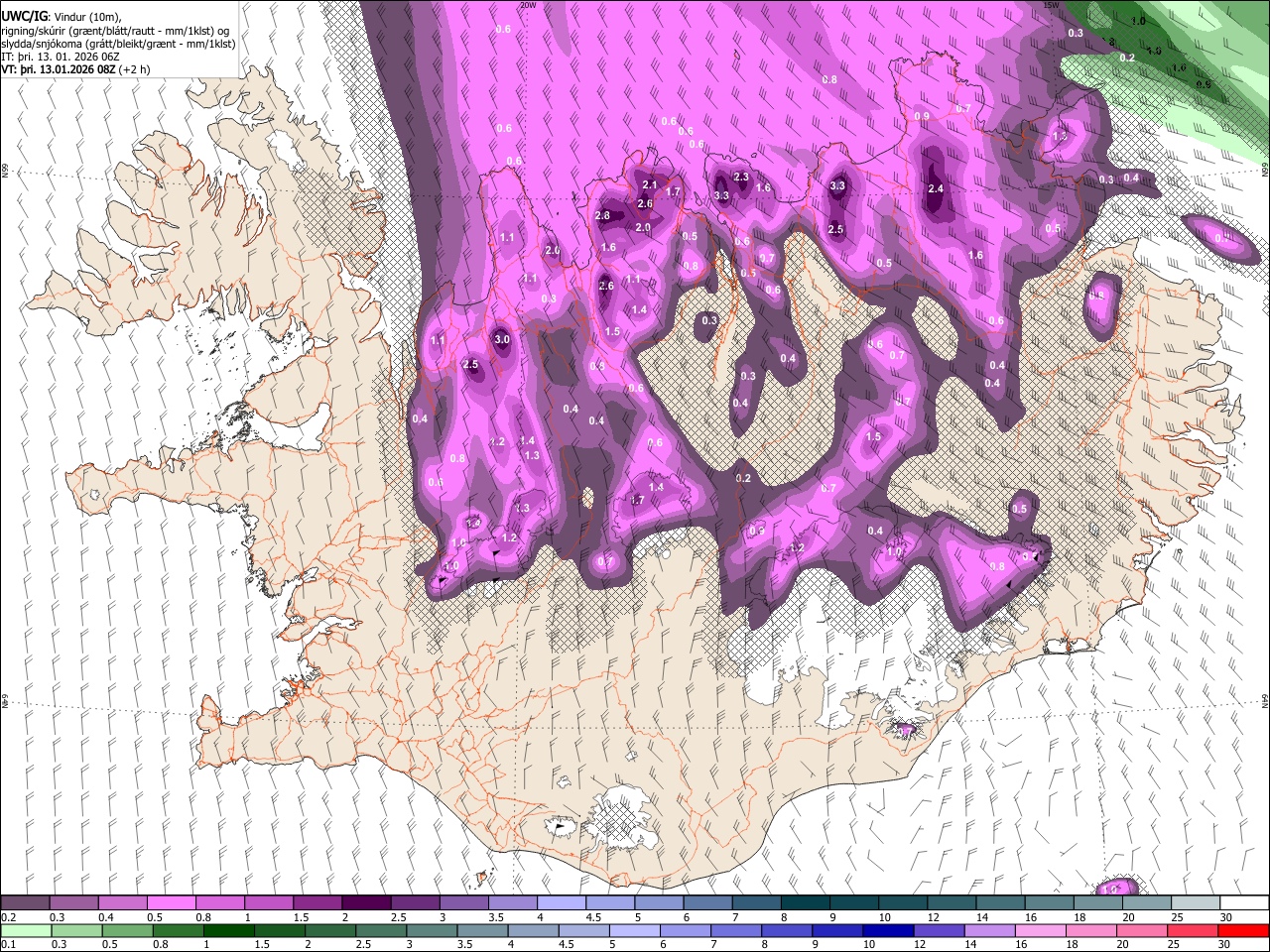Select the darkest green lower swatch at 1
Screen dimensions: 1270x952
[x=228, y=931]
